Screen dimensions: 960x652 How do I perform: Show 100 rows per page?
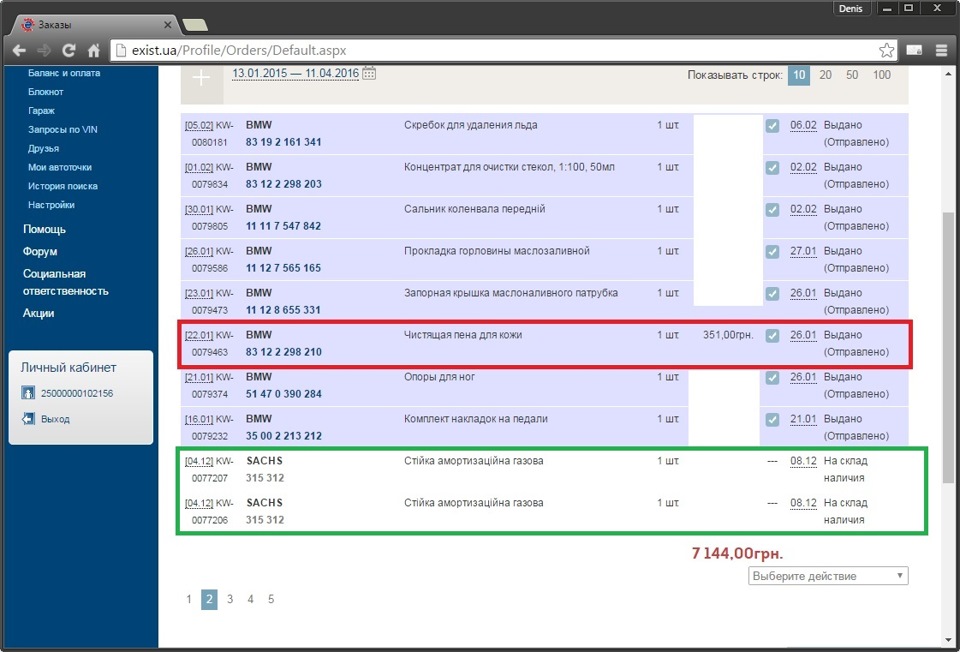882,75
